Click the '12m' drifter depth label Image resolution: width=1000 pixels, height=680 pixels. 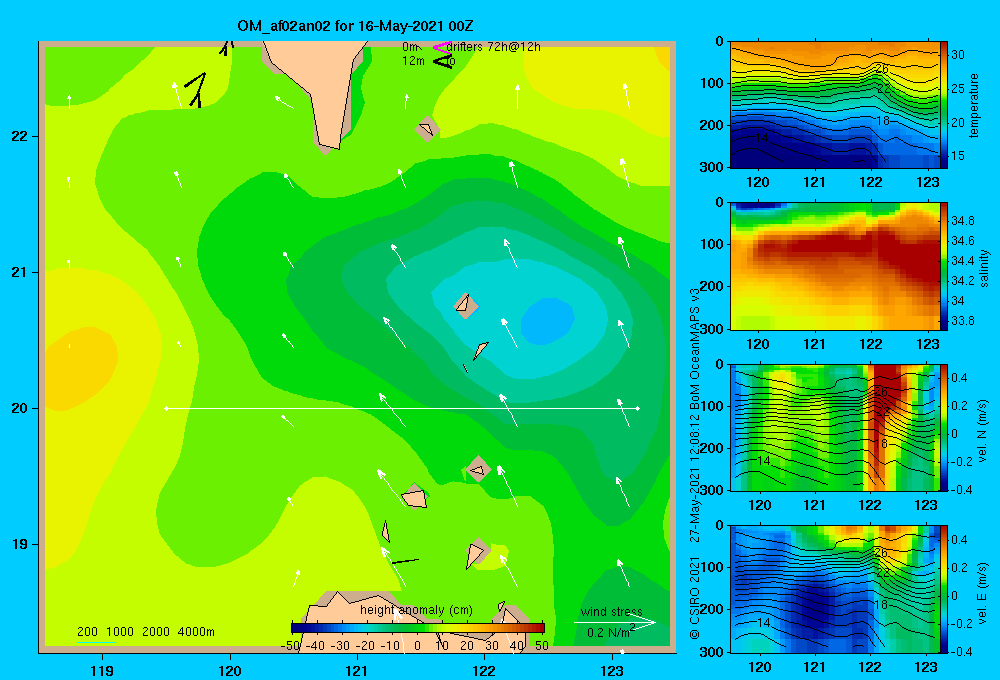pyautogui.click(x=413, y=61)
